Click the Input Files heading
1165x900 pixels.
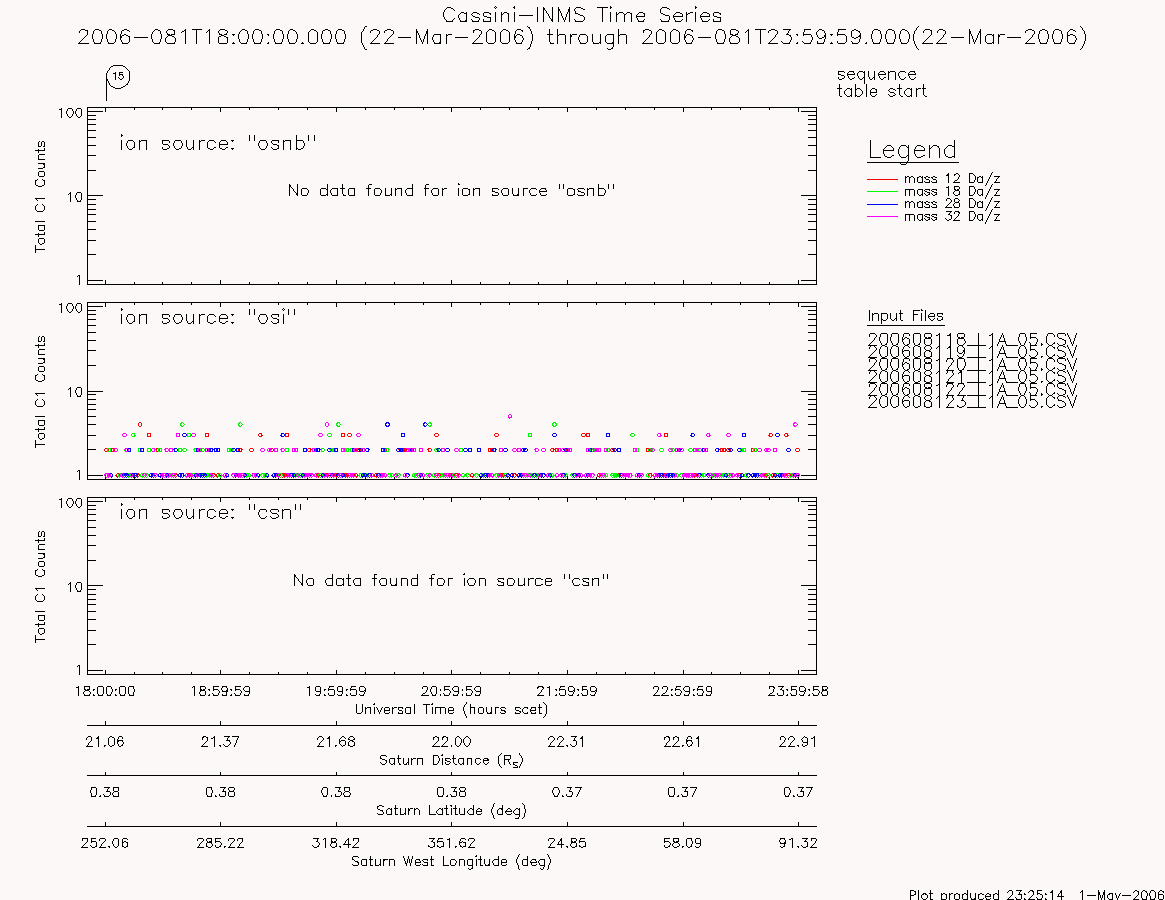905,316
